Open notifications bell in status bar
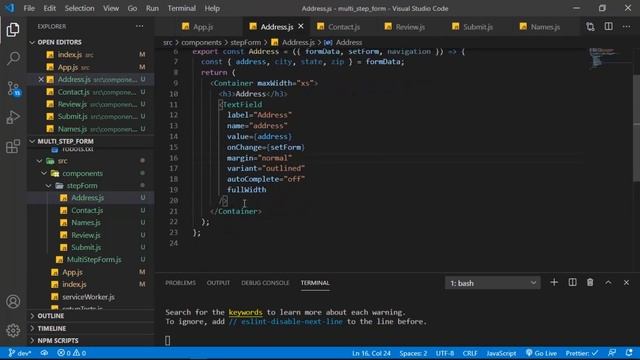This screenshot has height=360, width=640. click(629, 353)
